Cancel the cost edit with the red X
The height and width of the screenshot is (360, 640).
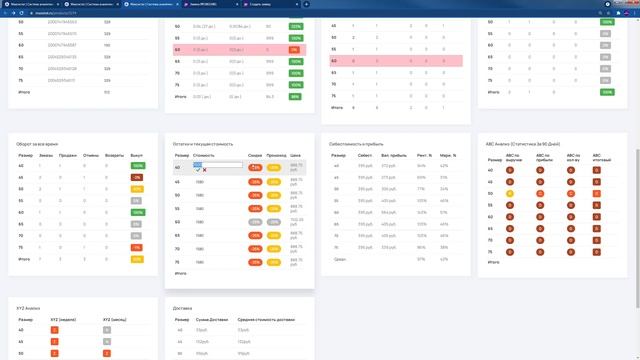(x=204, y=170)
